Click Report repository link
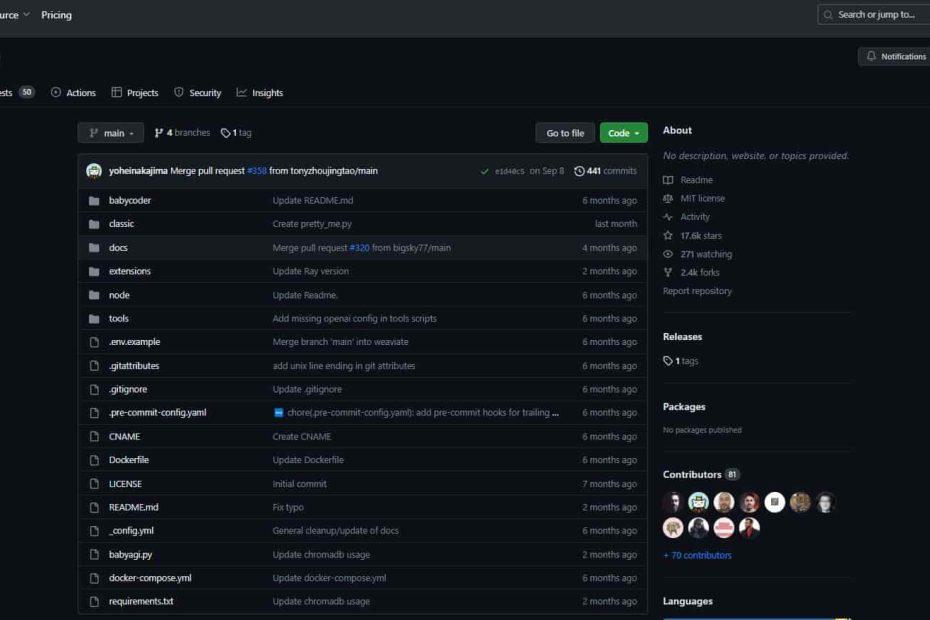 pos(697,291)
